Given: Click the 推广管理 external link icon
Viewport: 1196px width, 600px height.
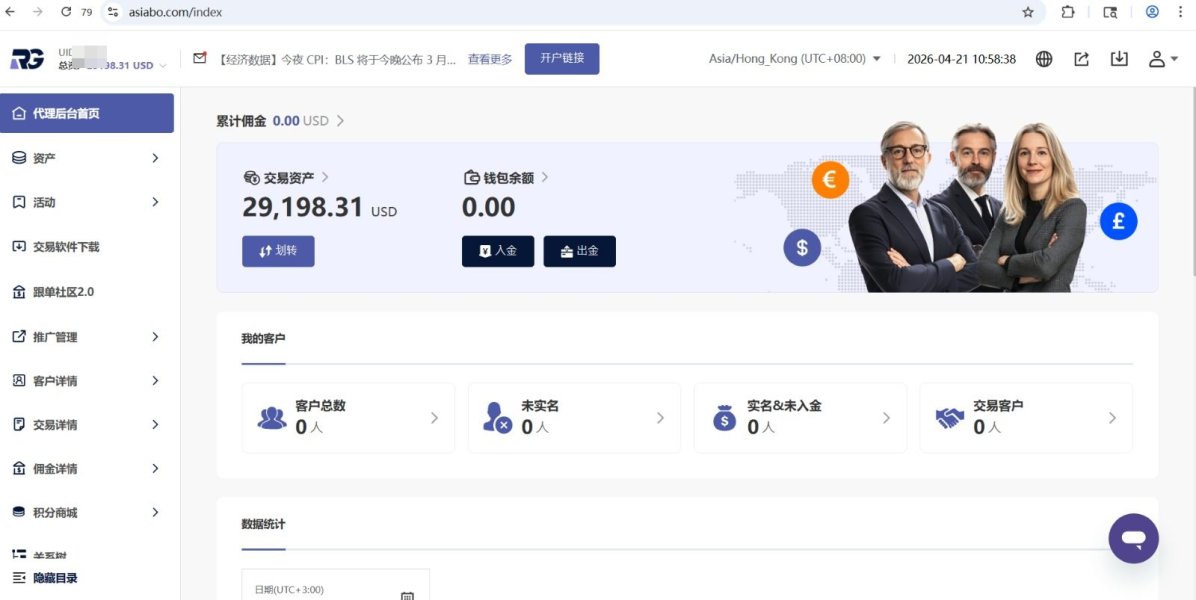Looking at the screenshot, I should click(x=19, y=336).
